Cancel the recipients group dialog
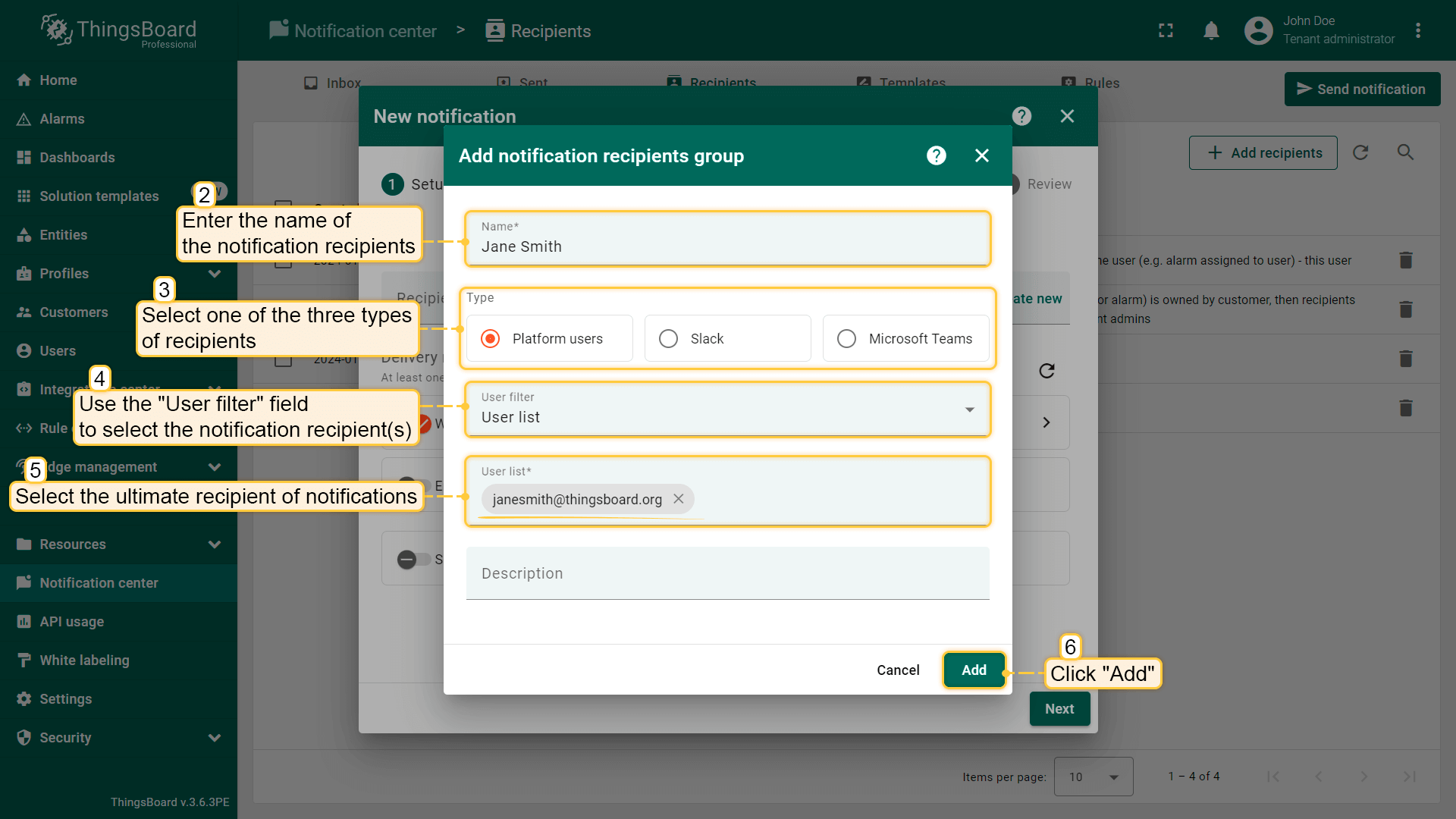Viewport: 1456px width, 819px height. tap(898, 670)
